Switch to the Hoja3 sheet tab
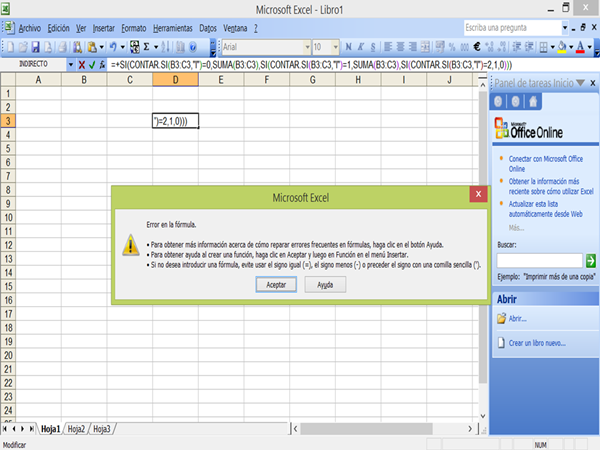 point(102,429)
